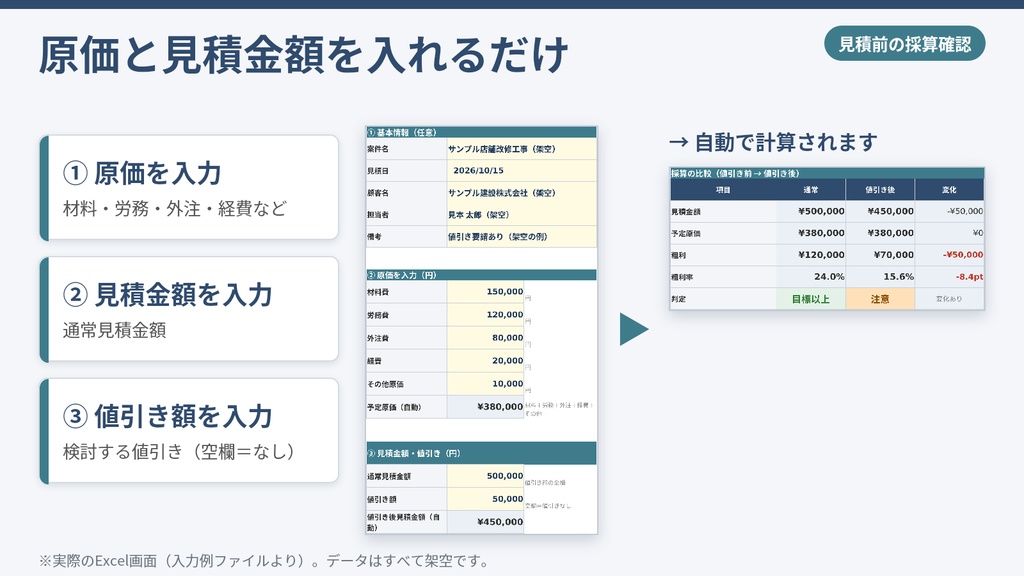Click ¥450,000 in the comparison table
The height and width of the screenshot is (576, 1024).
[x=880, y=211]
